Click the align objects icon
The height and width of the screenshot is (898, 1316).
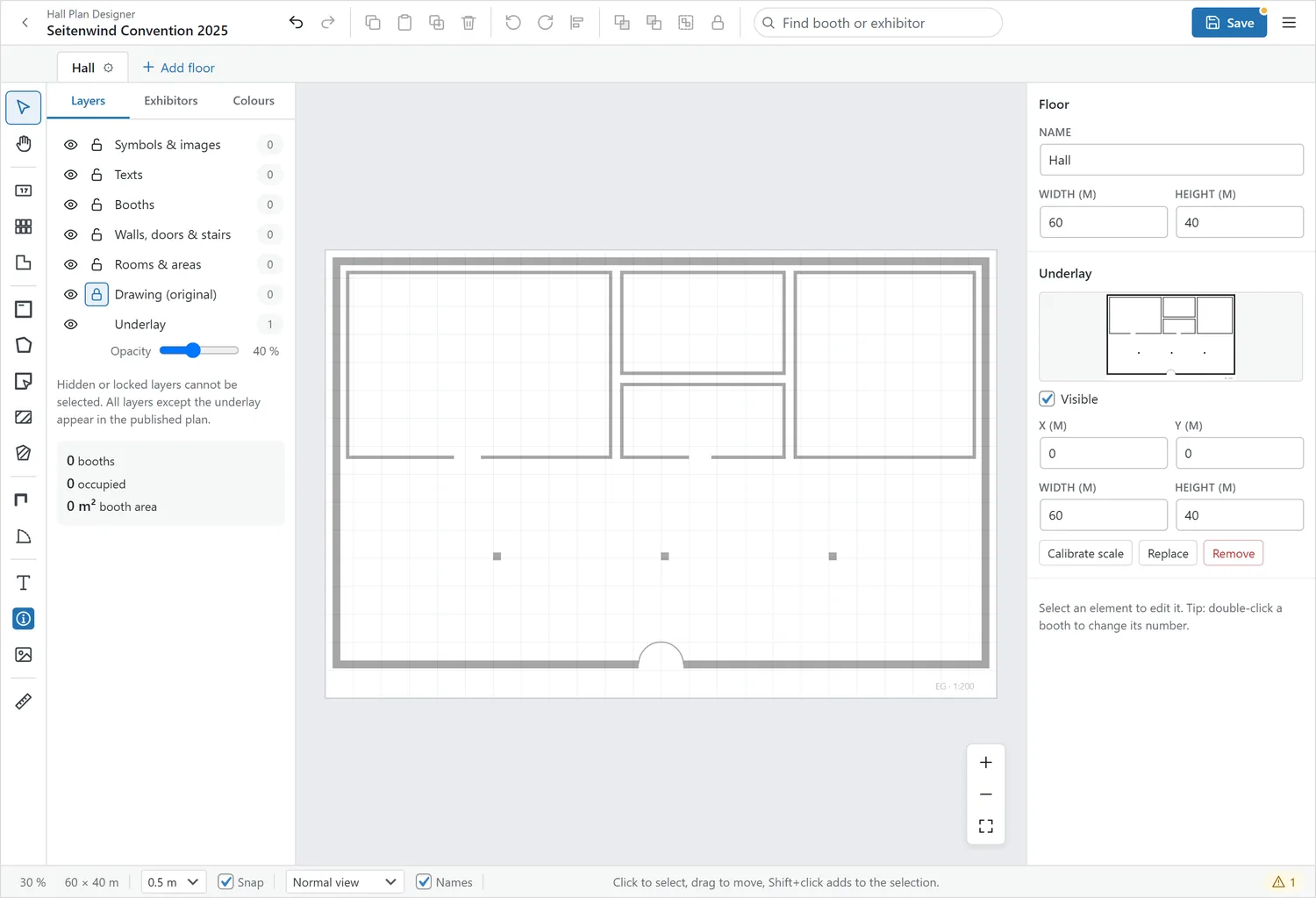[x=576, y=23]
